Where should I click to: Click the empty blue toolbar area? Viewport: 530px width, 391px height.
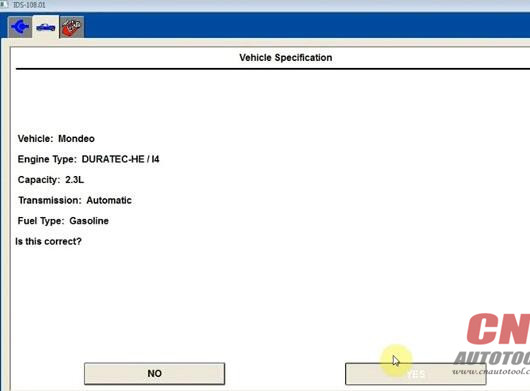click(304, 26)
